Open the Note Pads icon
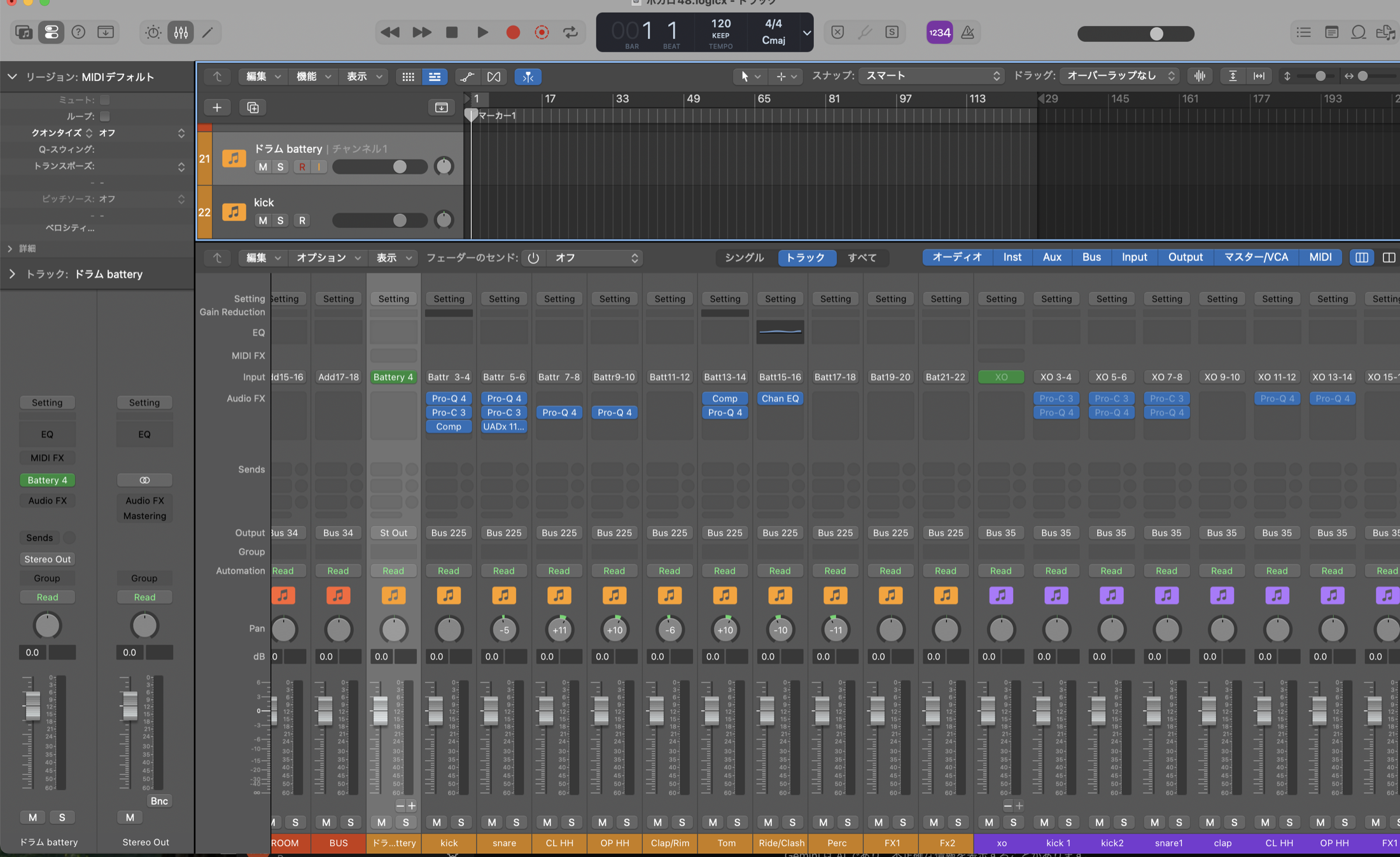This screenshot has width=1400, height=857. click(x=1331, y=32)
